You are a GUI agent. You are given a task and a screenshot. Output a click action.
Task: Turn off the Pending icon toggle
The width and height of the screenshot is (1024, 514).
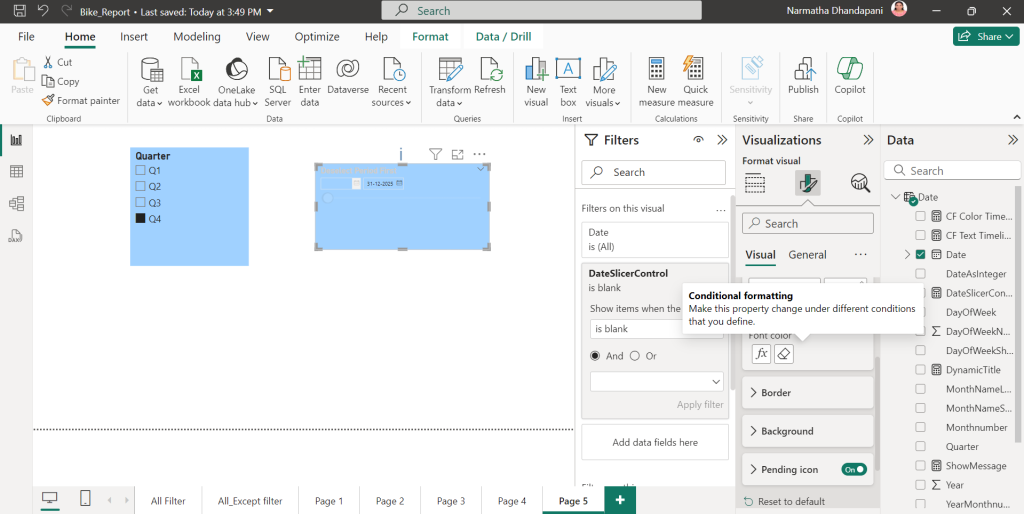pyautogui.click(x=854, y=469)
